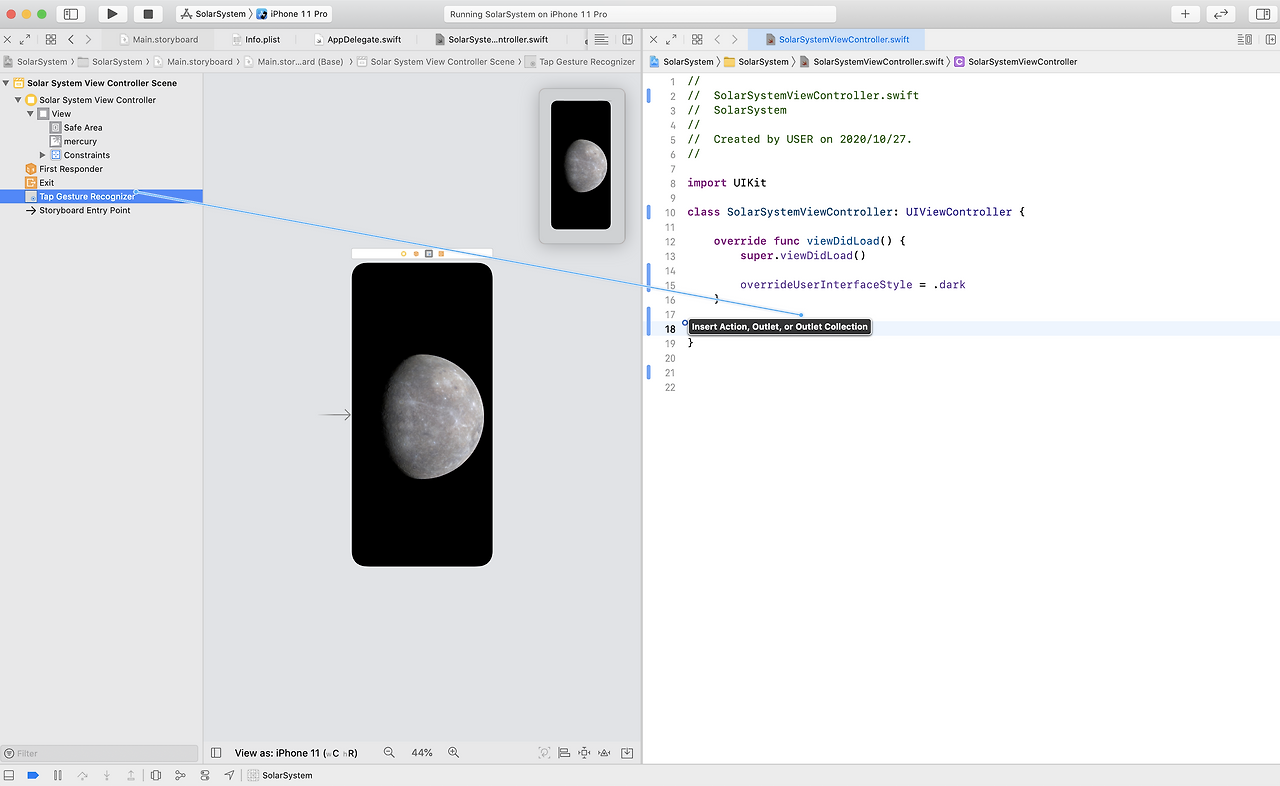
Task: Open Environment Overrides
Action: (x=205, y=775)
